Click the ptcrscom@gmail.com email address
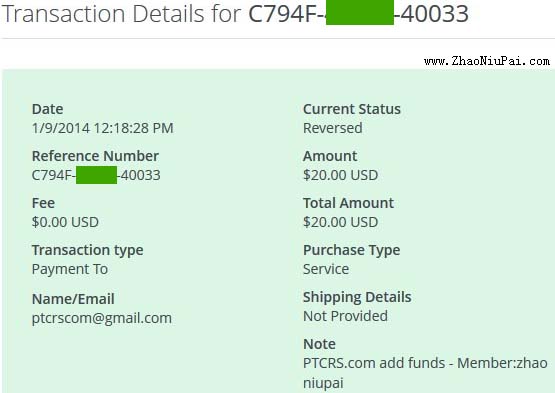The image size is (555, 393). tap(102, 318)
